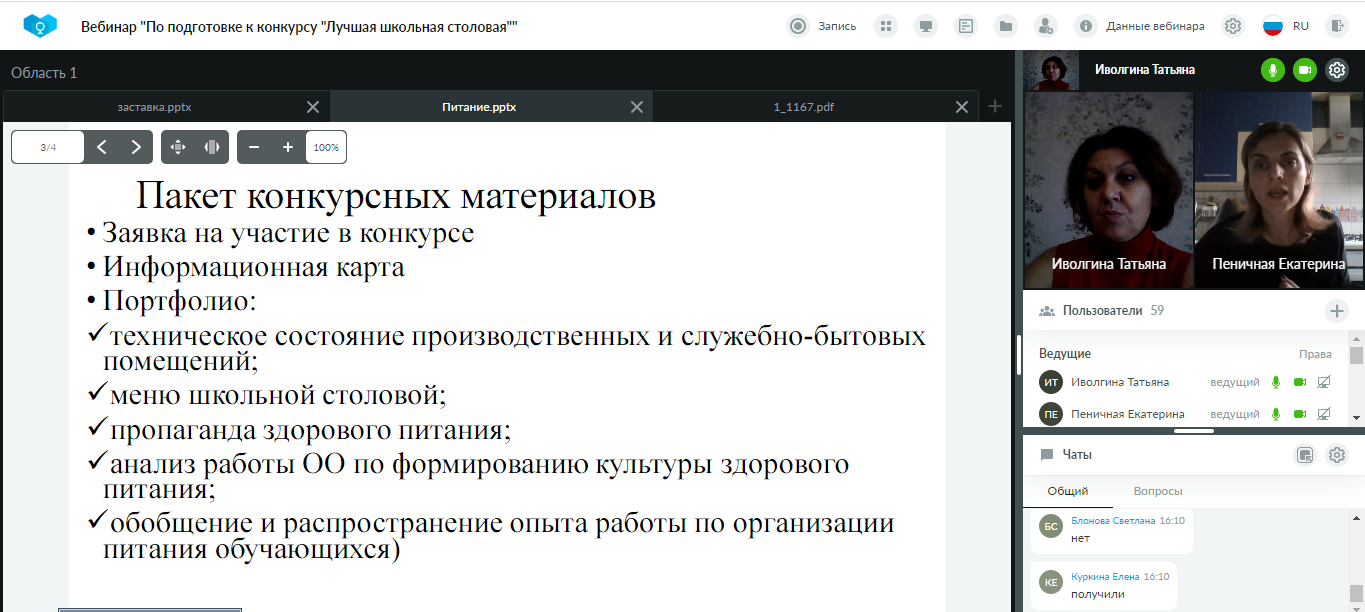Screen dimensions: 1365x612
Task: Start recording with the Запись button
Action: point(822,26)
